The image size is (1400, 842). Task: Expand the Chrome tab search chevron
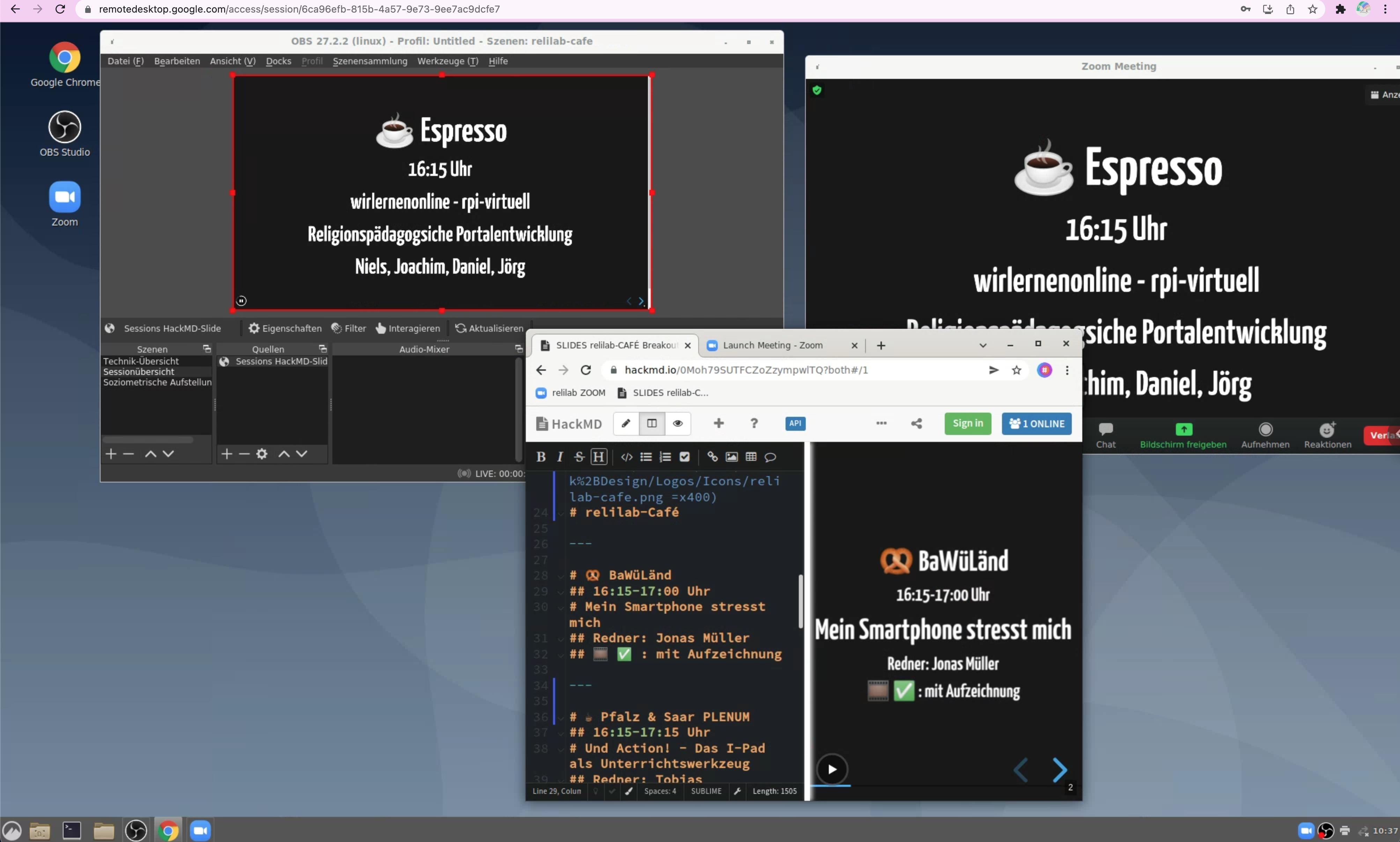coord(982,346)
